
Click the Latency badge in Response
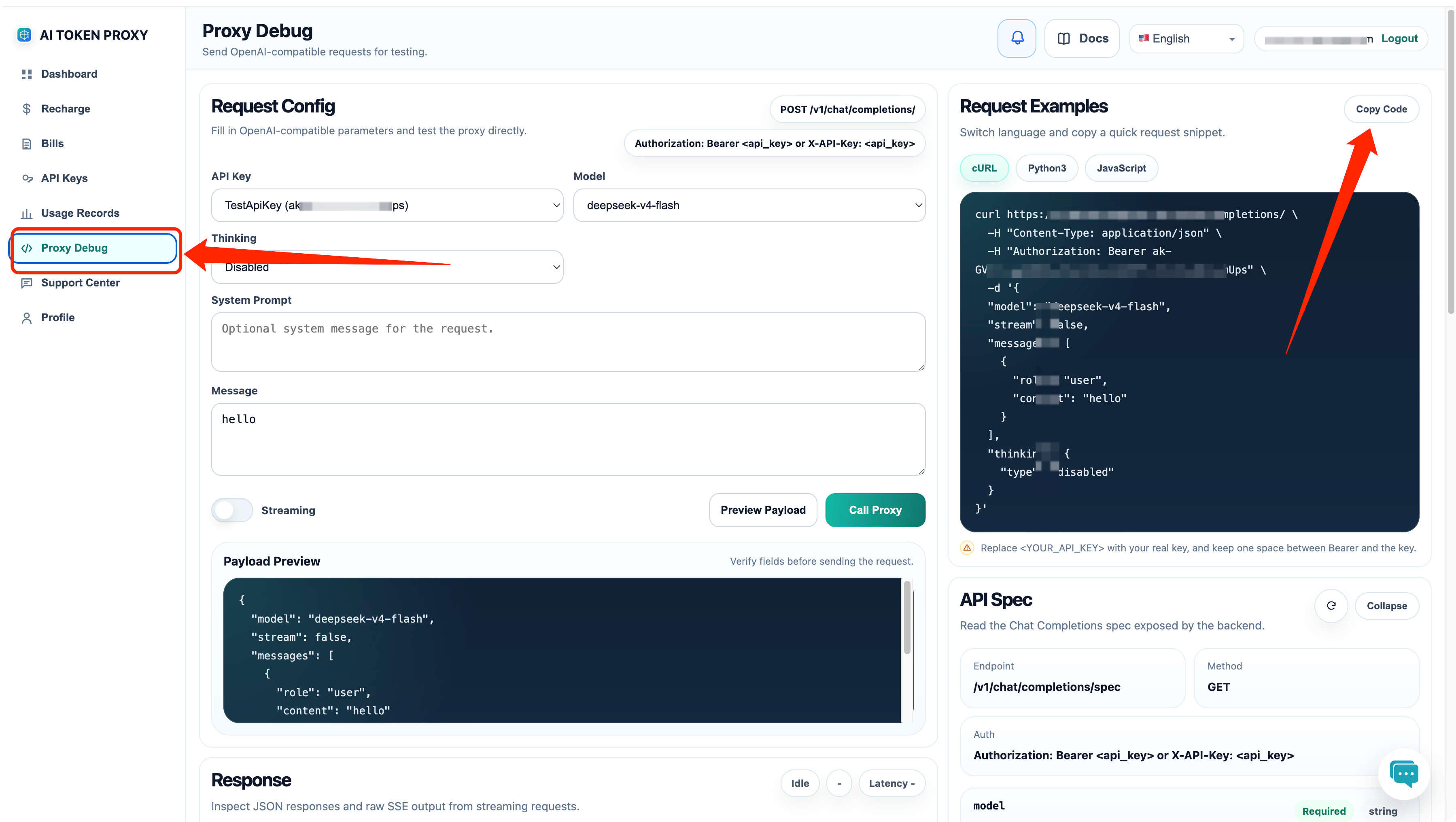pos(891,783)
